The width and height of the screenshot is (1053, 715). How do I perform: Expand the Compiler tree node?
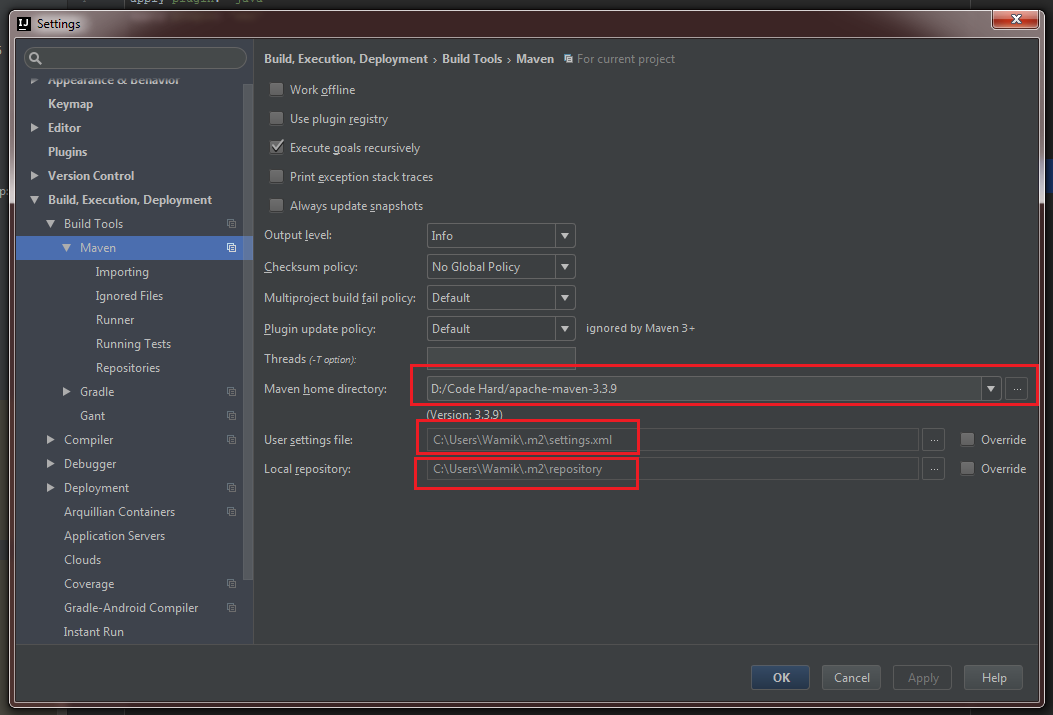click(51, 440)
